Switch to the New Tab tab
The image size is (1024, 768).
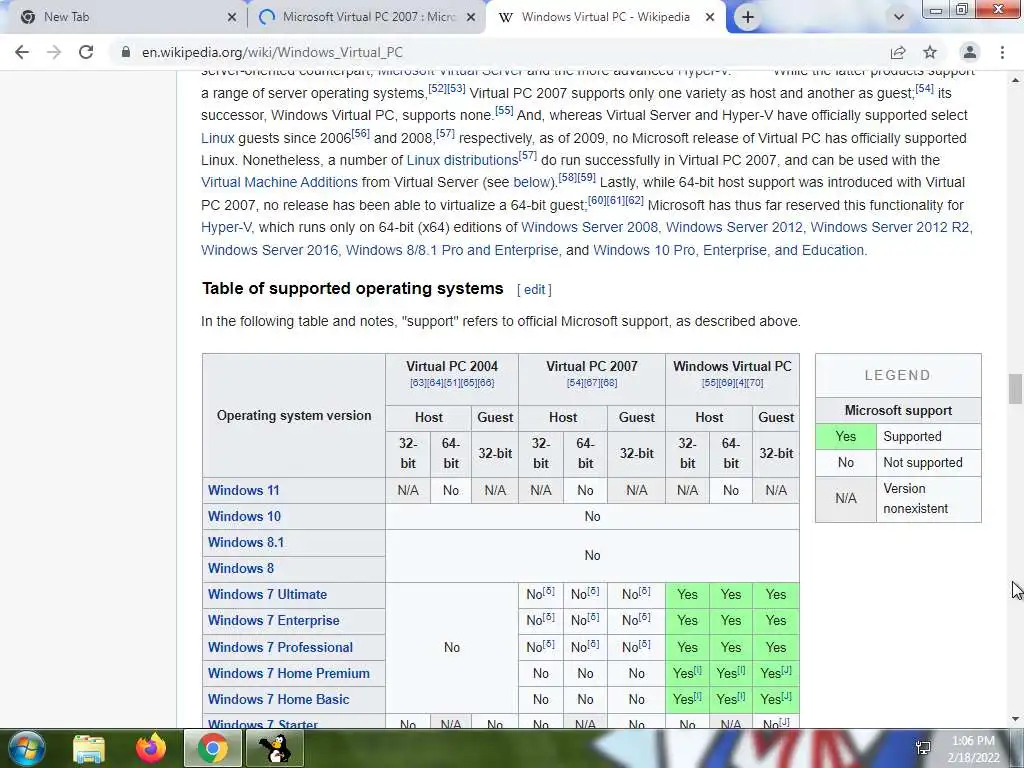[124, 17]
